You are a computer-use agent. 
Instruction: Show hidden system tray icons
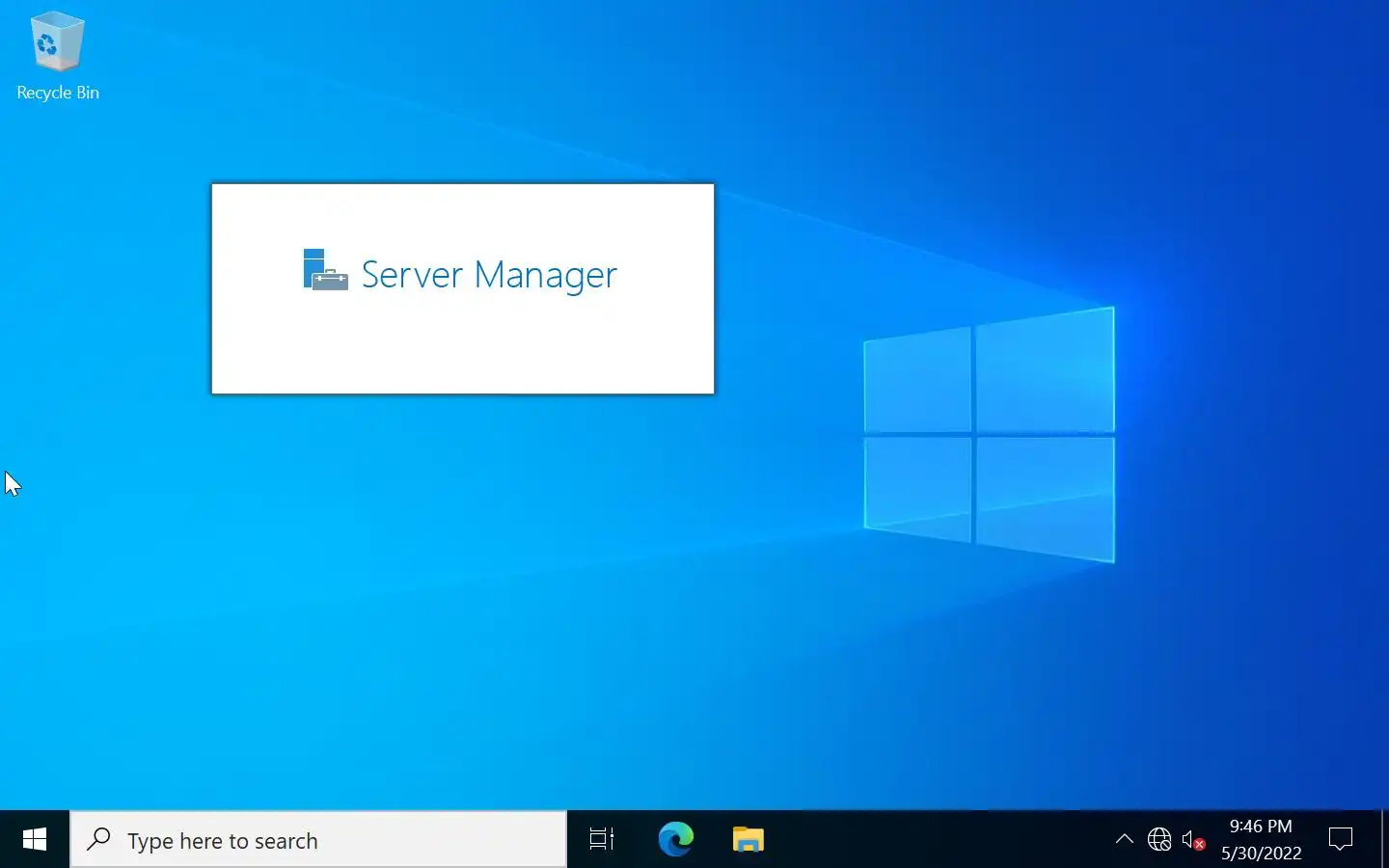click(1124, 840)
